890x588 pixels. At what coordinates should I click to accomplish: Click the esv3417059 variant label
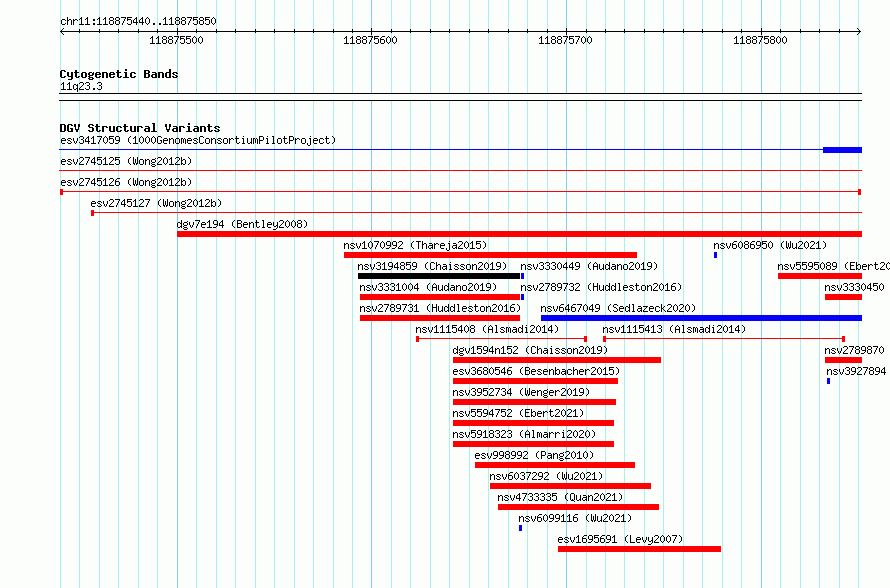click(198, 140)
